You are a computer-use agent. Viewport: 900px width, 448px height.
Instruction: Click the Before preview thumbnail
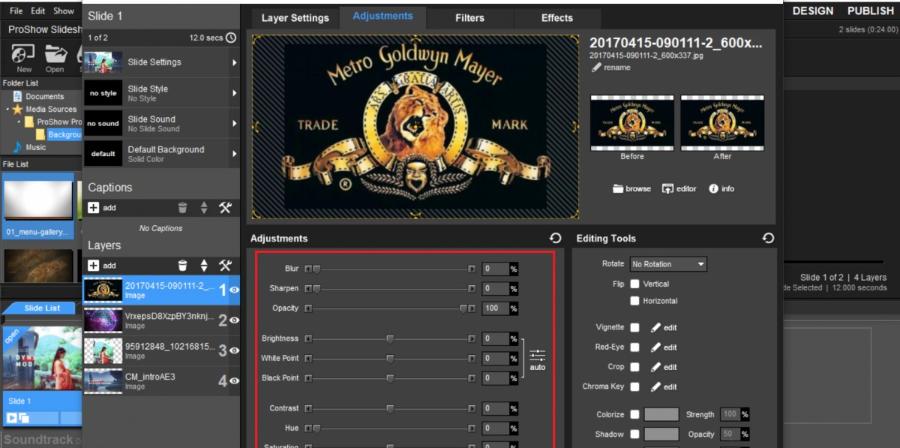(632, 123)
